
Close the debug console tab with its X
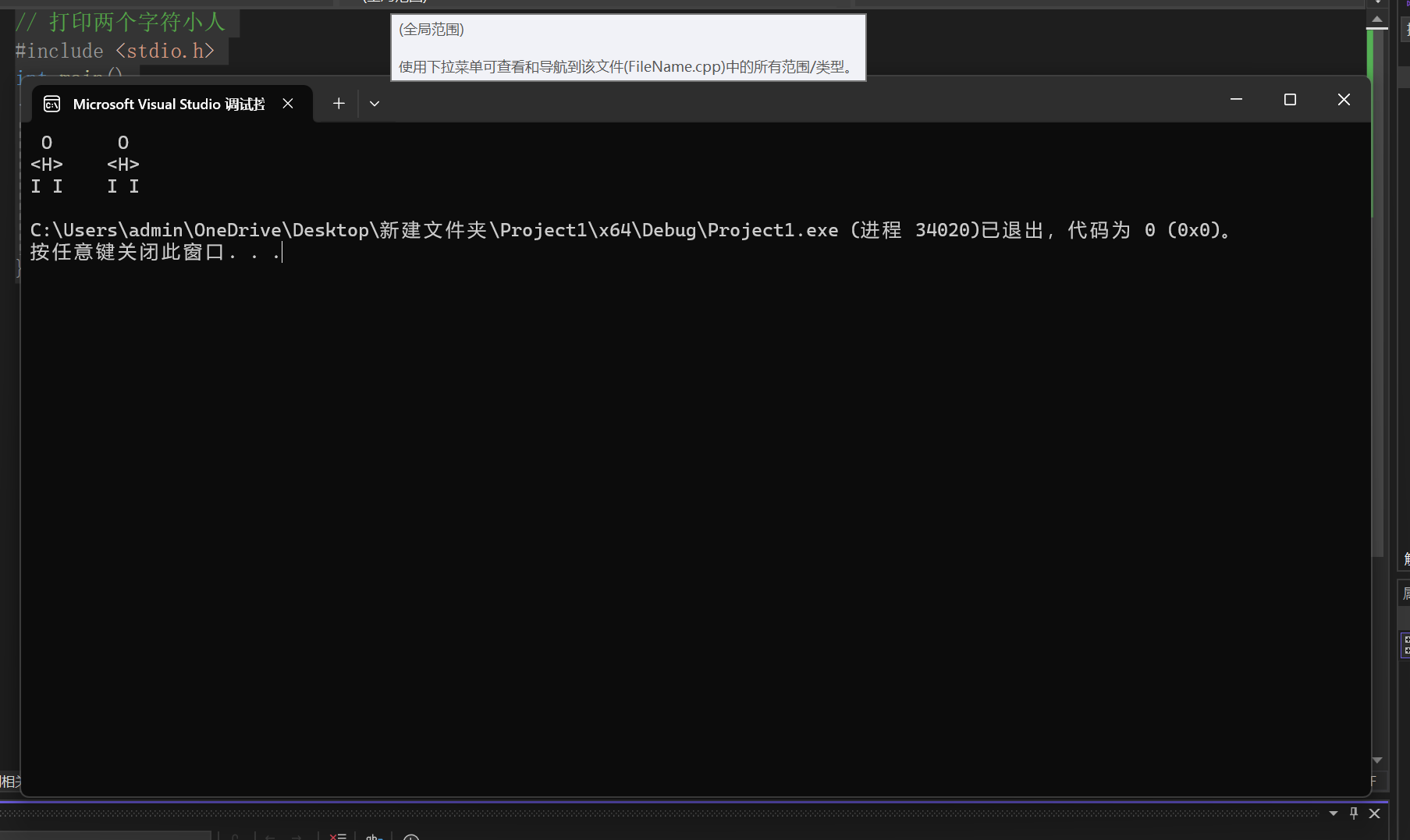click(287, 103)
